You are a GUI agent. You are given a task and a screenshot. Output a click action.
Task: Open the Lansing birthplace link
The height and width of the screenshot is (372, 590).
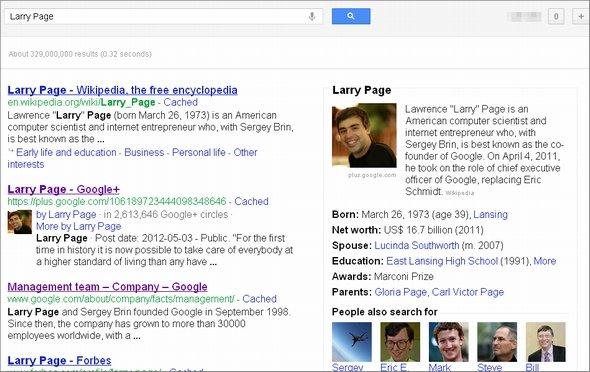(490, 214)
